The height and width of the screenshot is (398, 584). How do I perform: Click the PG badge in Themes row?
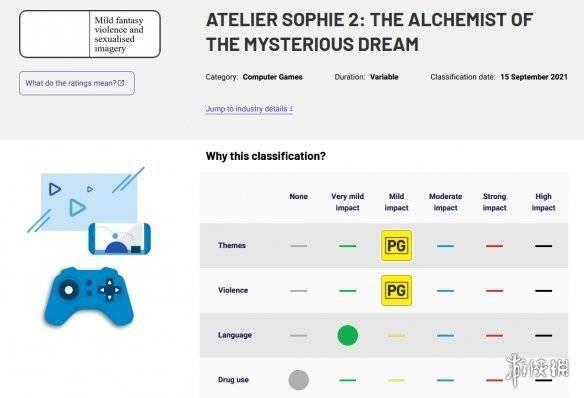[396, 245]
